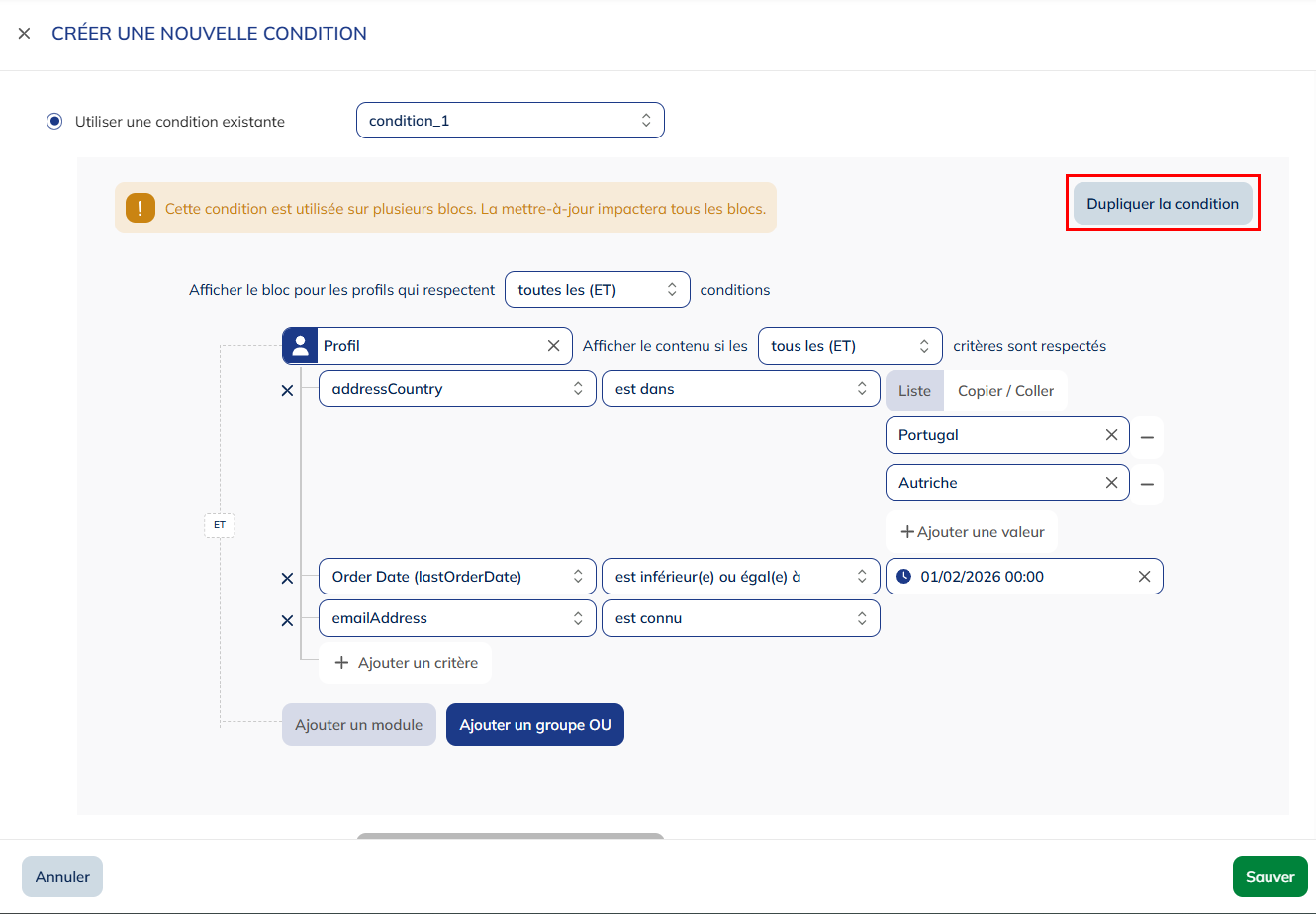Remove the emailAddress criterion row
Viewport: 1316px width, 914px height.
287,620
